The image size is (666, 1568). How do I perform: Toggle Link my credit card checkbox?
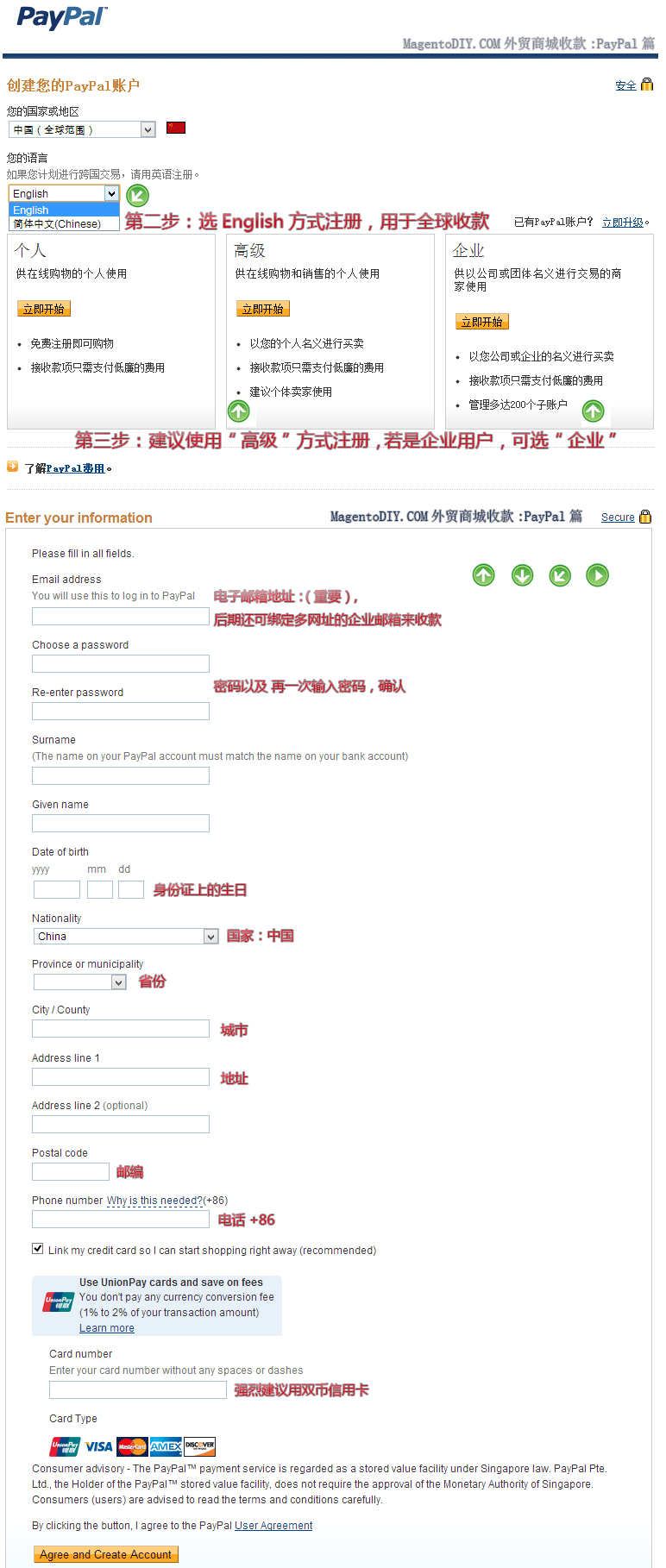pyautogui.click(x=38, y=1248)
